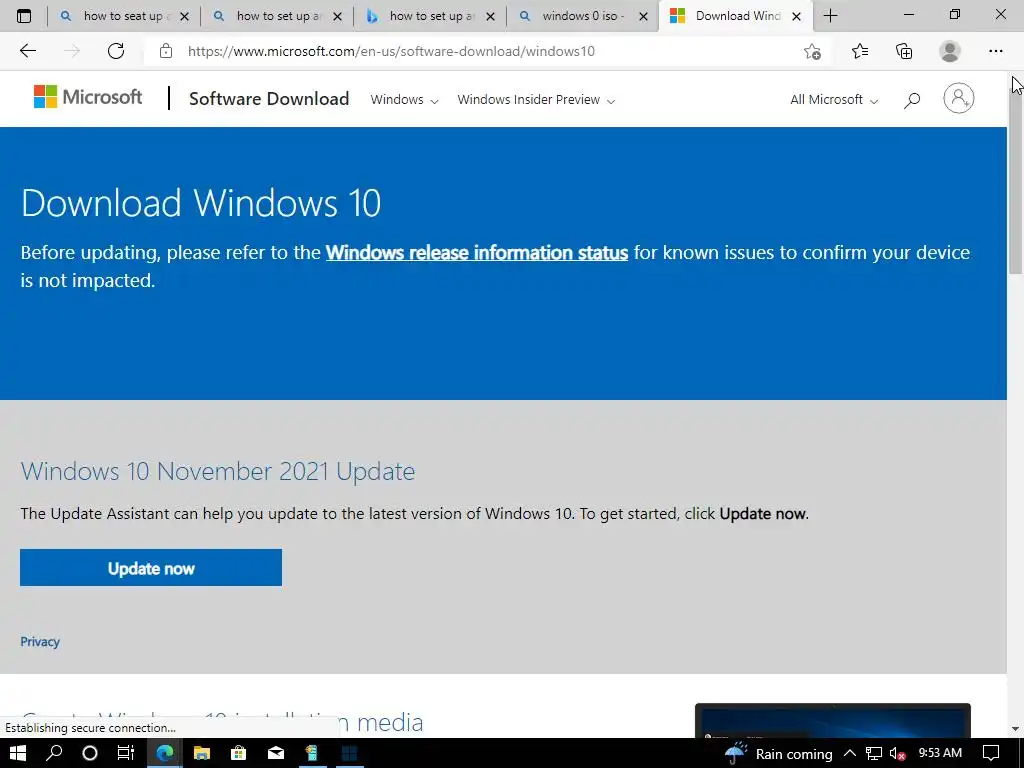1024x768 pixels.
Task: Open Task View
Action: coord(126,753)
